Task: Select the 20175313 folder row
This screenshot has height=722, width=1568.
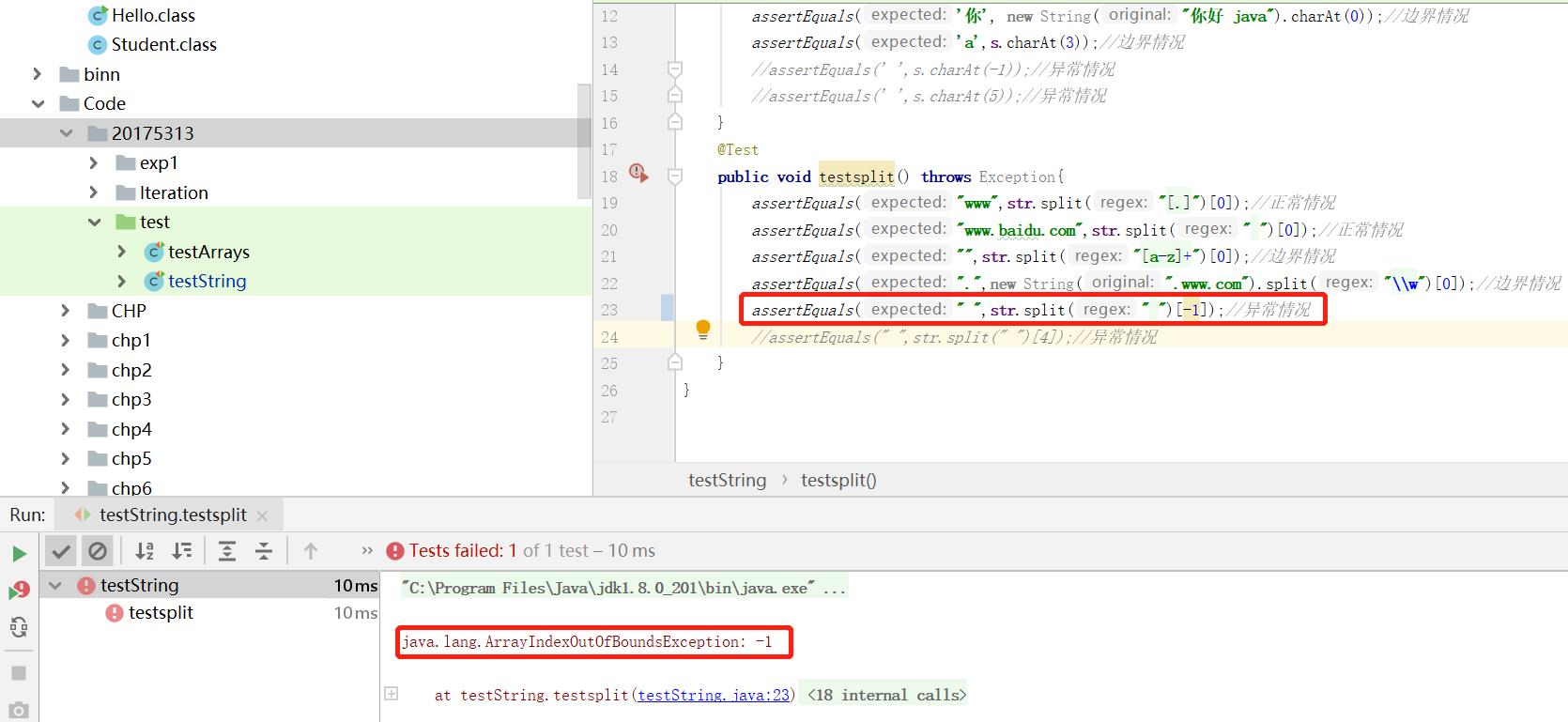Action: click(296, 133)
